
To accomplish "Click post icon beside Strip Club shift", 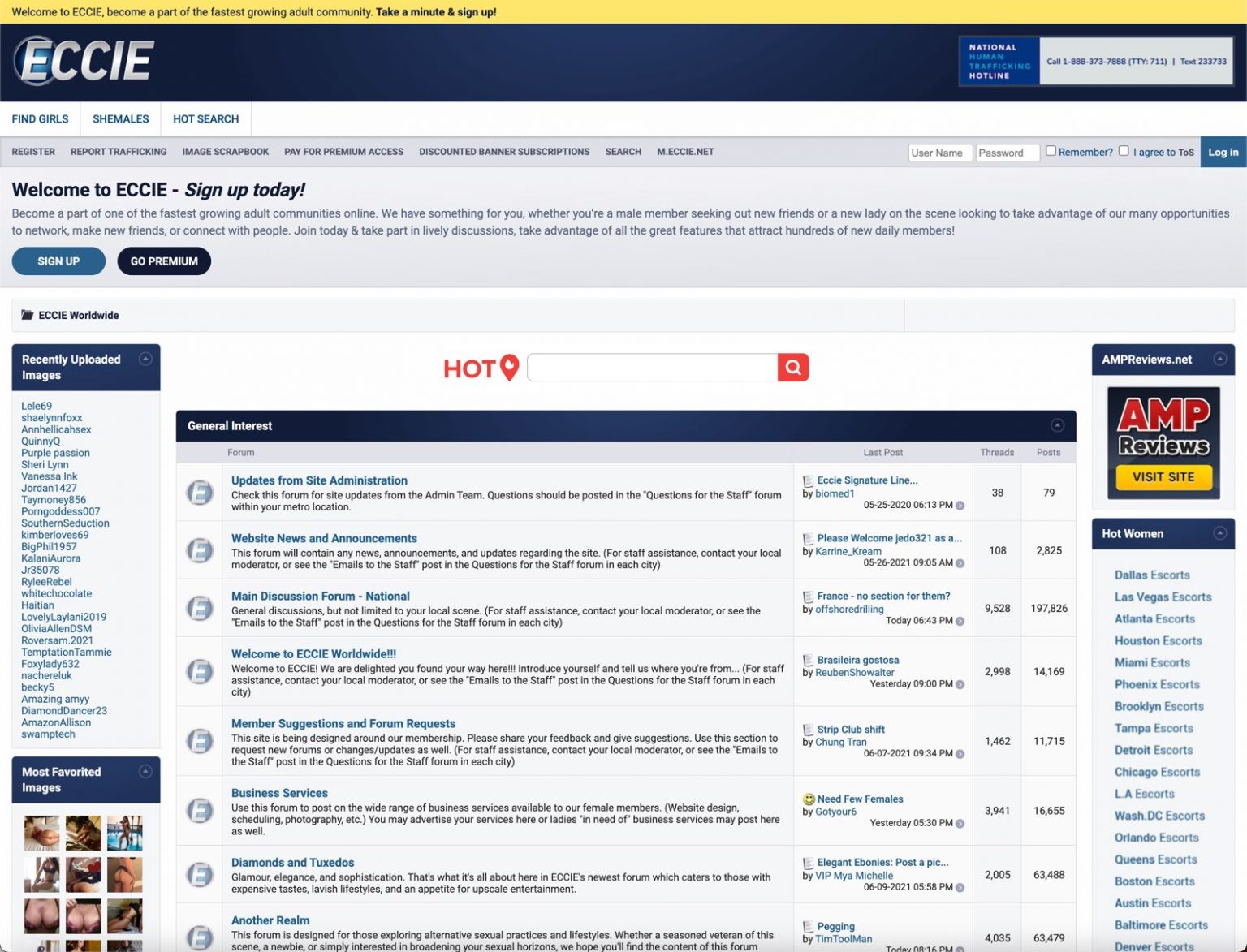I will click(808, 730).
